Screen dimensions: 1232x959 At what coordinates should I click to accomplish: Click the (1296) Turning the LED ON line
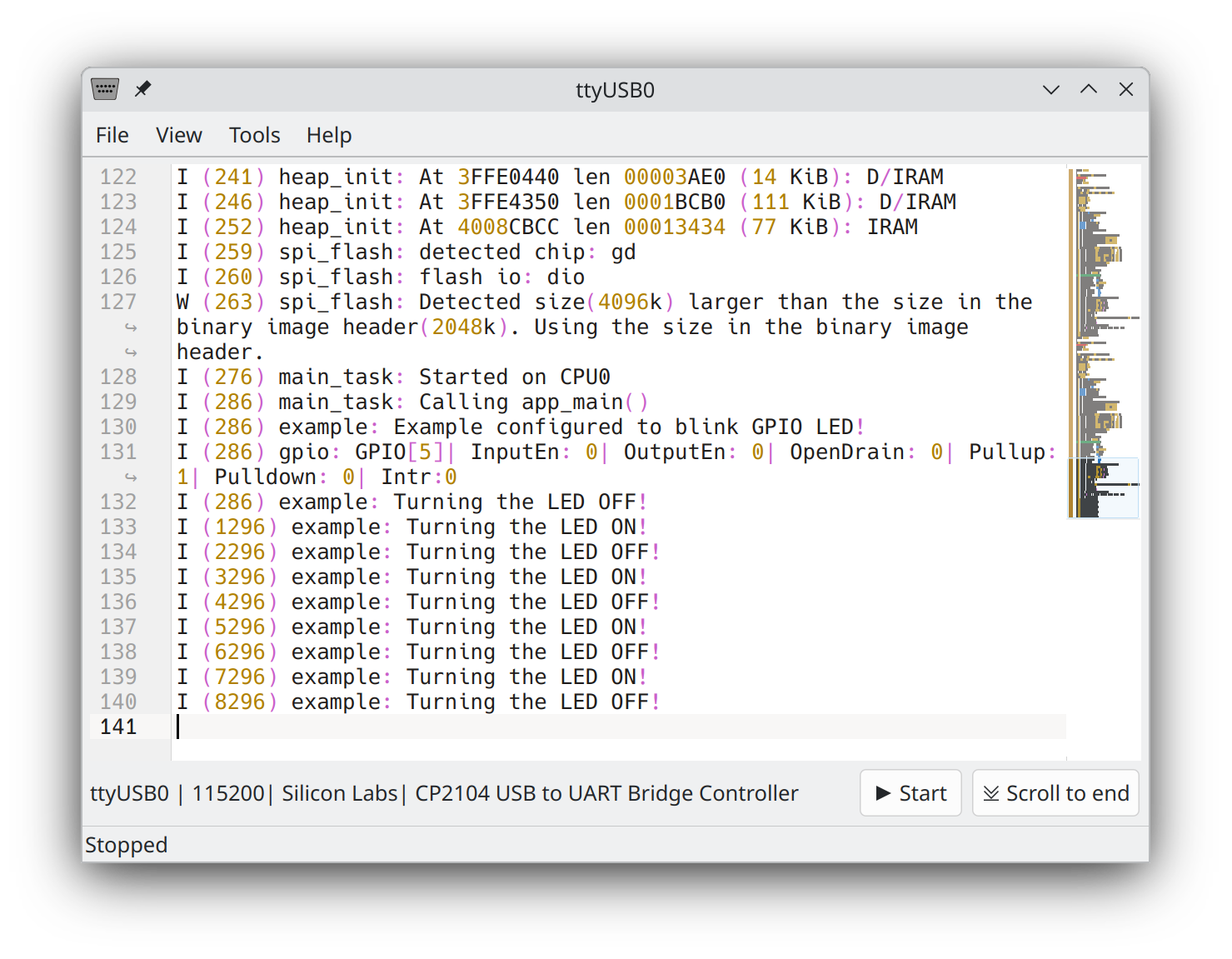pyautogui.click(x=412, y=527)
